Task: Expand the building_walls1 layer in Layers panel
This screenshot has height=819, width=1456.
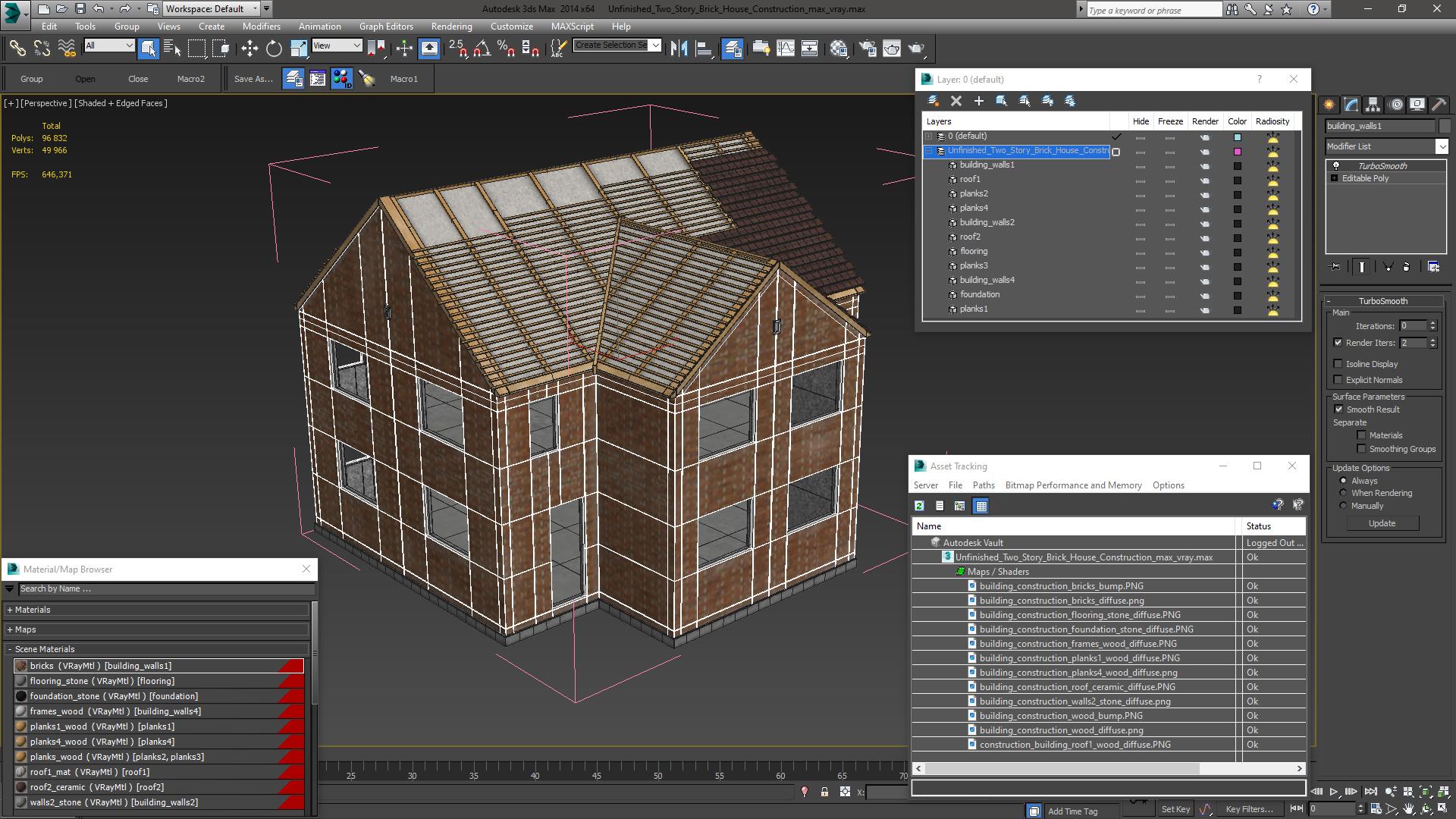Action: point(939,164)
